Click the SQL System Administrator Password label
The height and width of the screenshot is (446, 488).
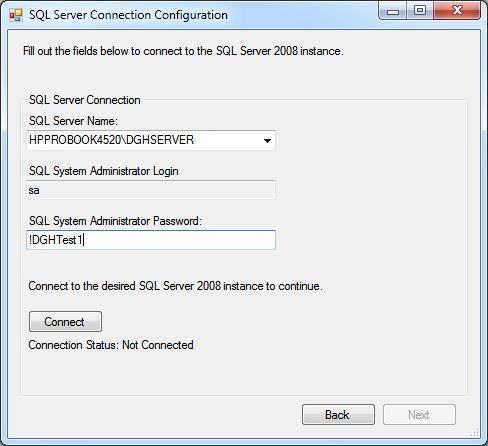[115, 221]
